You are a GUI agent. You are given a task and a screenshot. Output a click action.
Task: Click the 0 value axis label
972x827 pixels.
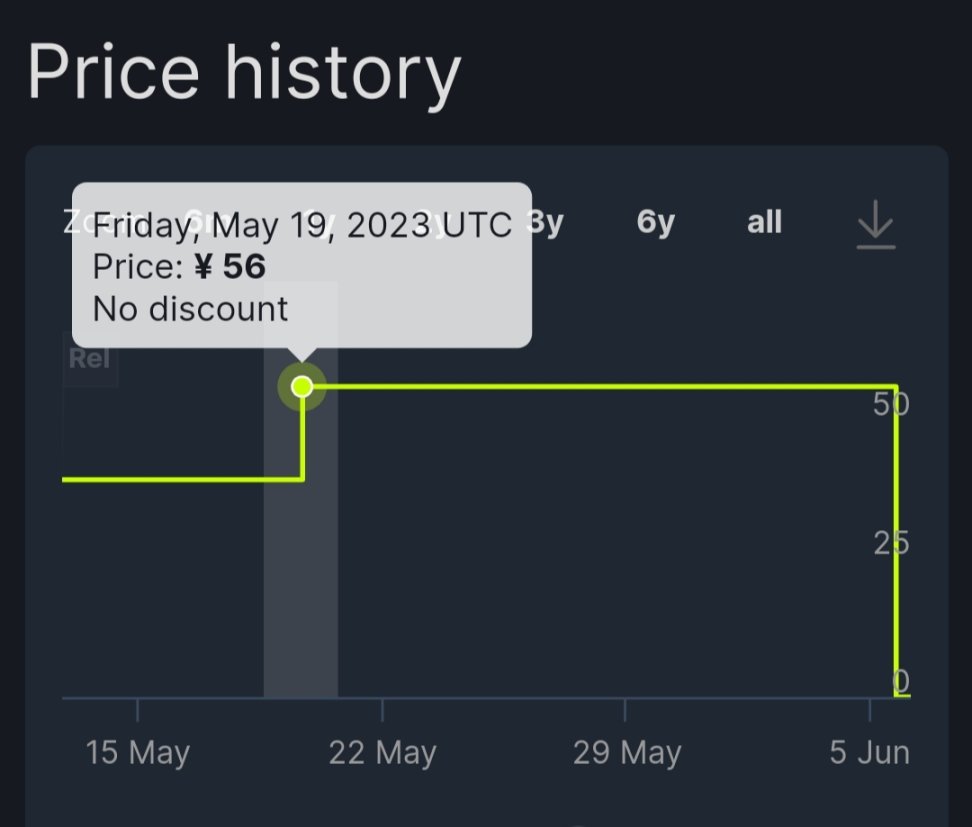(901, 681)
